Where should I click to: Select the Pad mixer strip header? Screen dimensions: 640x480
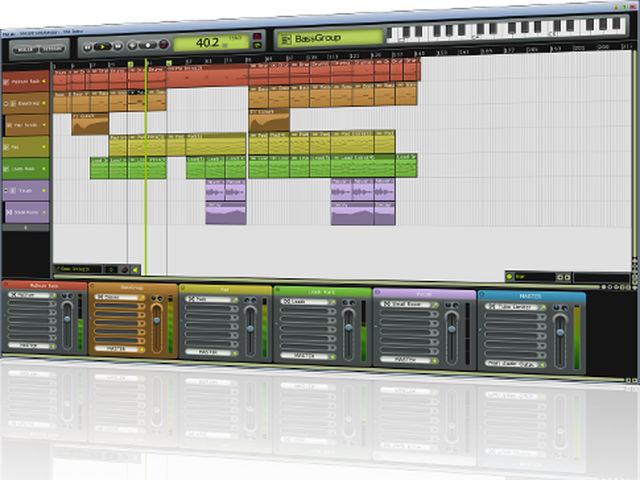pyautogui.click(x=225, y=289)
